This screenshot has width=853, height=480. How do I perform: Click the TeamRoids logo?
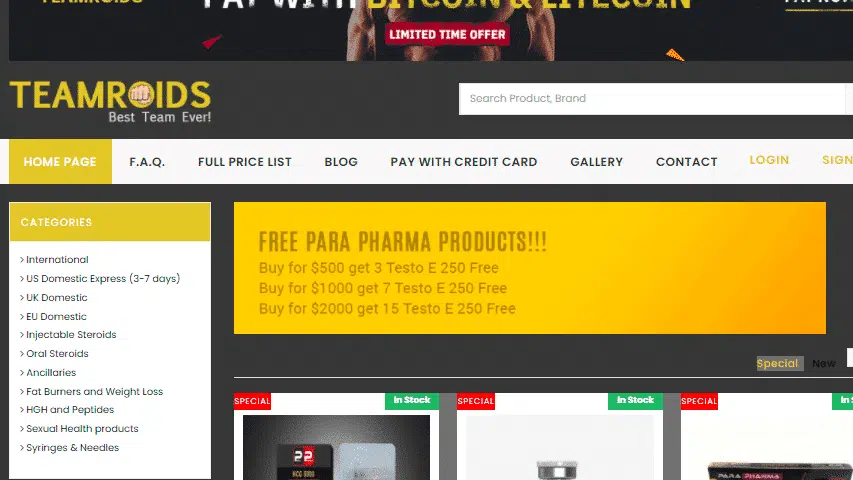pyautogui.click(x=110, y=102)
